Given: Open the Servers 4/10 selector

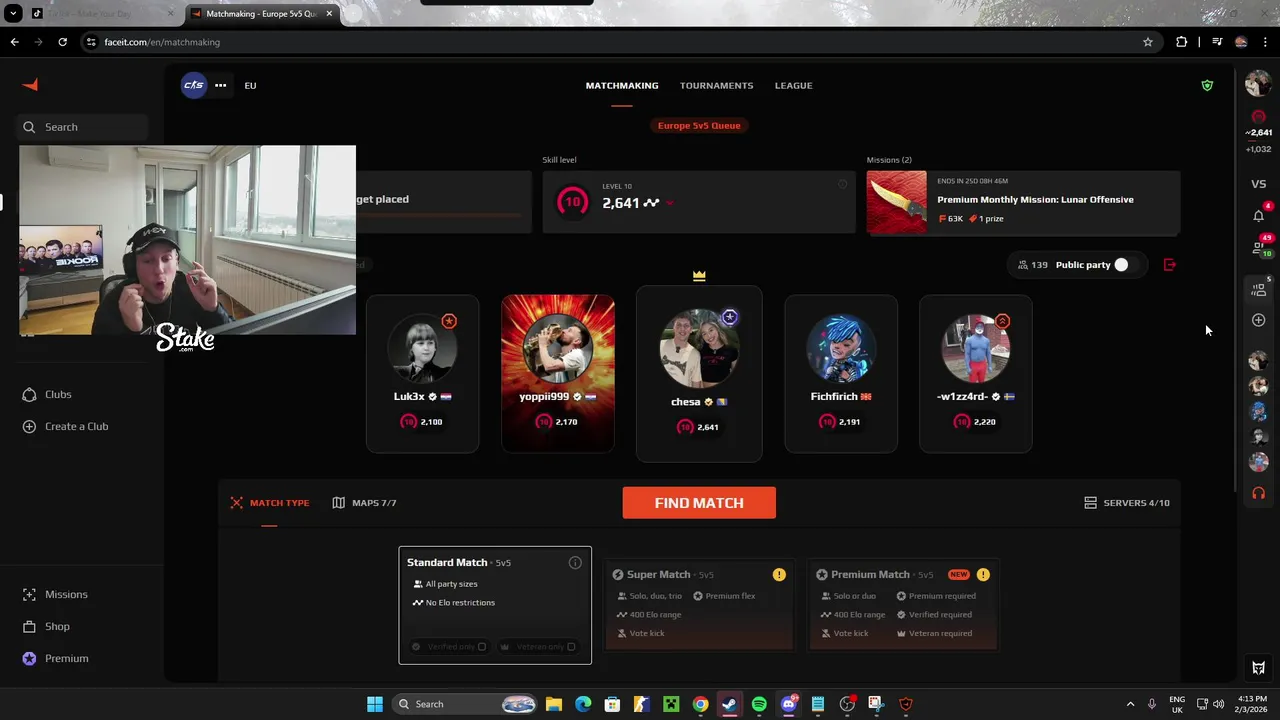Looking at the screenshot, I should [x=1126, y=503].
